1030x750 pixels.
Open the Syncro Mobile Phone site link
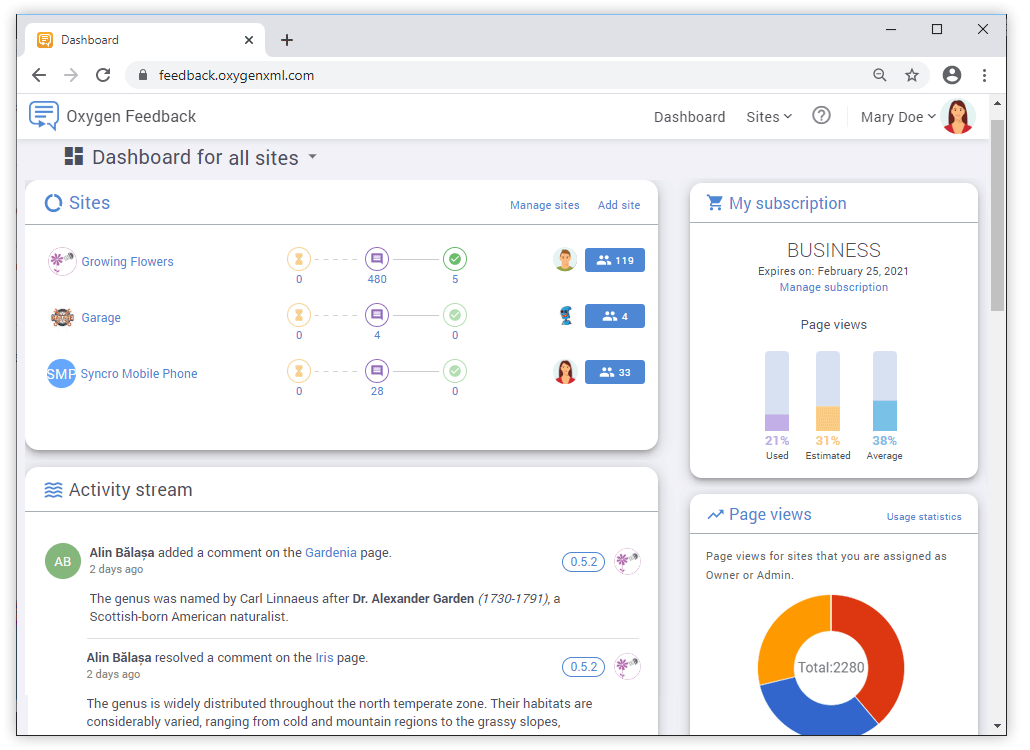pyautogui.click(x=139, y=374)
